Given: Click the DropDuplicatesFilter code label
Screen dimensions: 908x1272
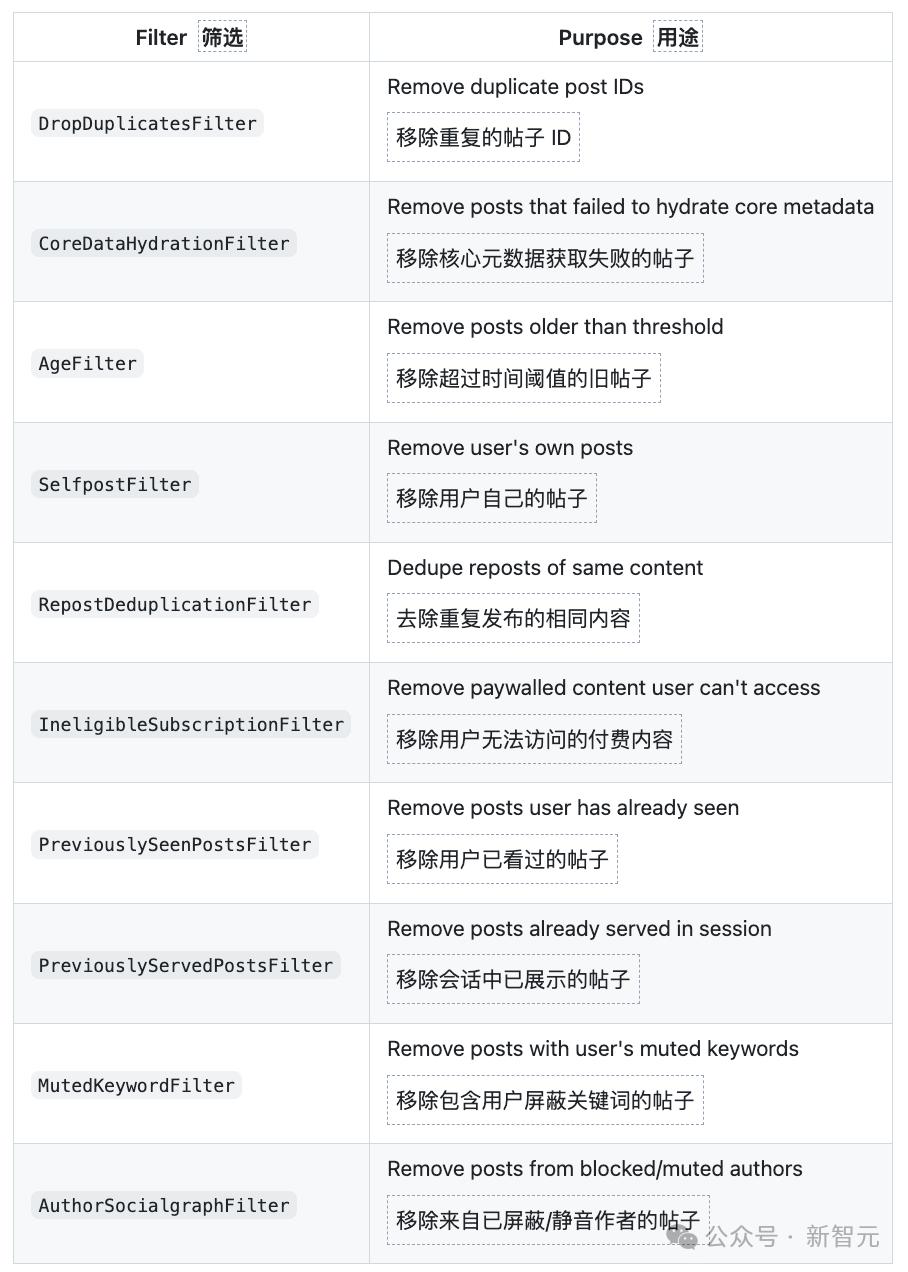Looking at the screenshot, I should 147,124.
